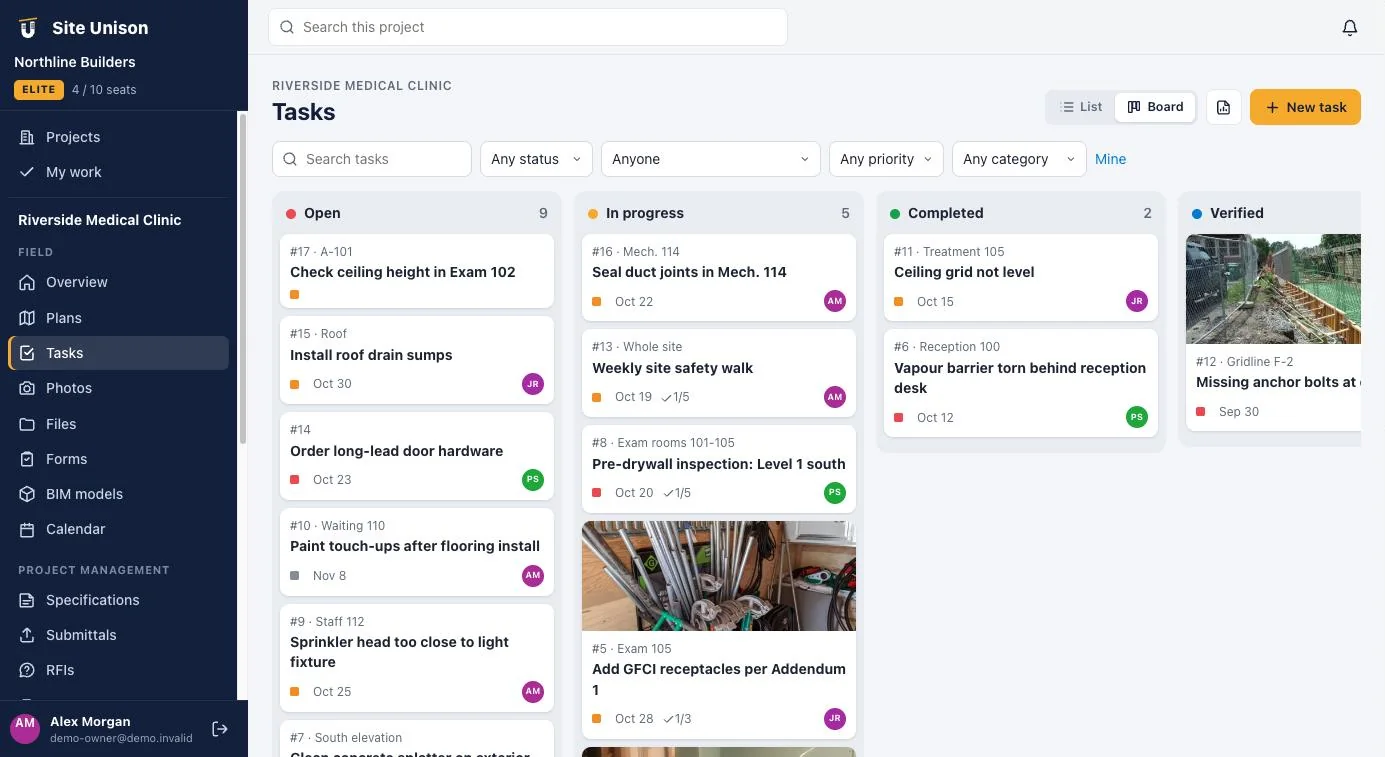Click the orange priority marker on Check ceiling height
The image size is (1385, 757).
click(x=295, y=295)
